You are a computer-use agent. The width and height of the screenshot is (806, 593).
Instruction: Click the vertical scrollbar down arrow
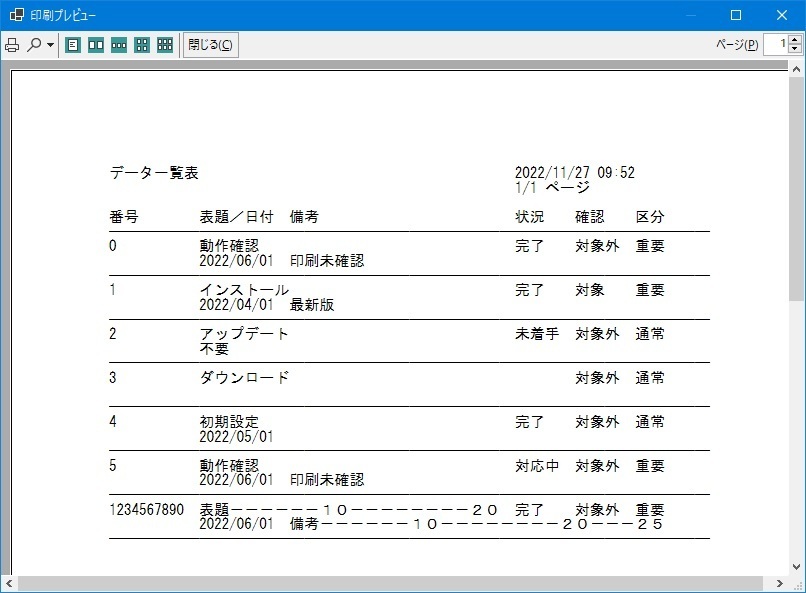tap(797, 566)
